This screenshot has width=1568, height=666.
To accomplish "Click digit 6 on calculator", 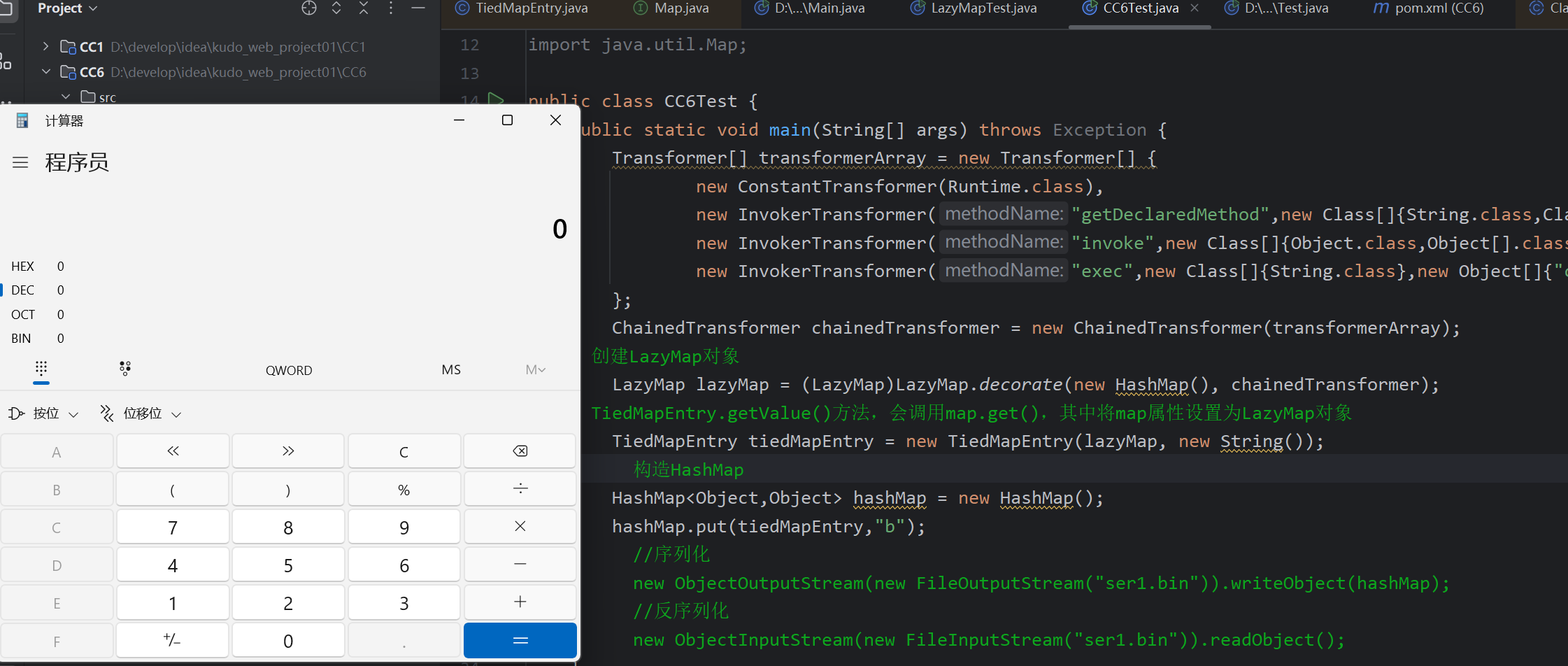I will tap(404, 565).
